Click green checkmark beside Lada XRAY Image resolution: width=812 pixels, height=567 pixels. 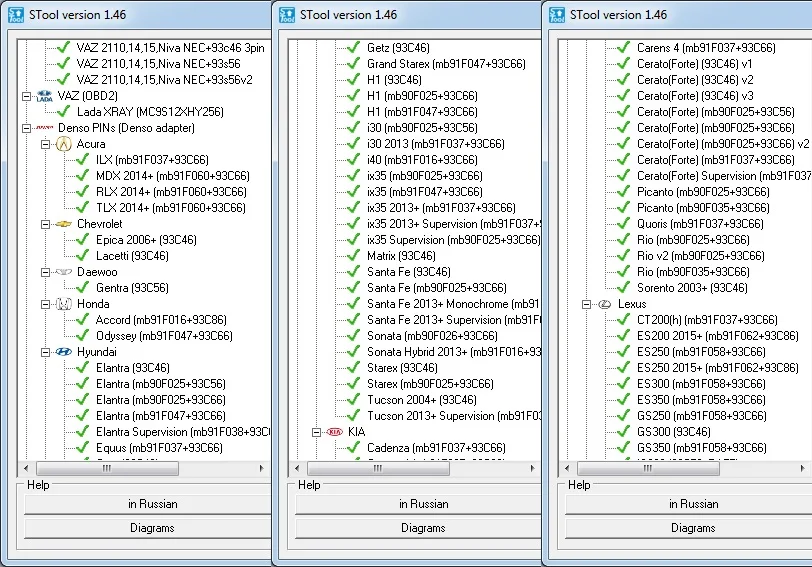64,111
